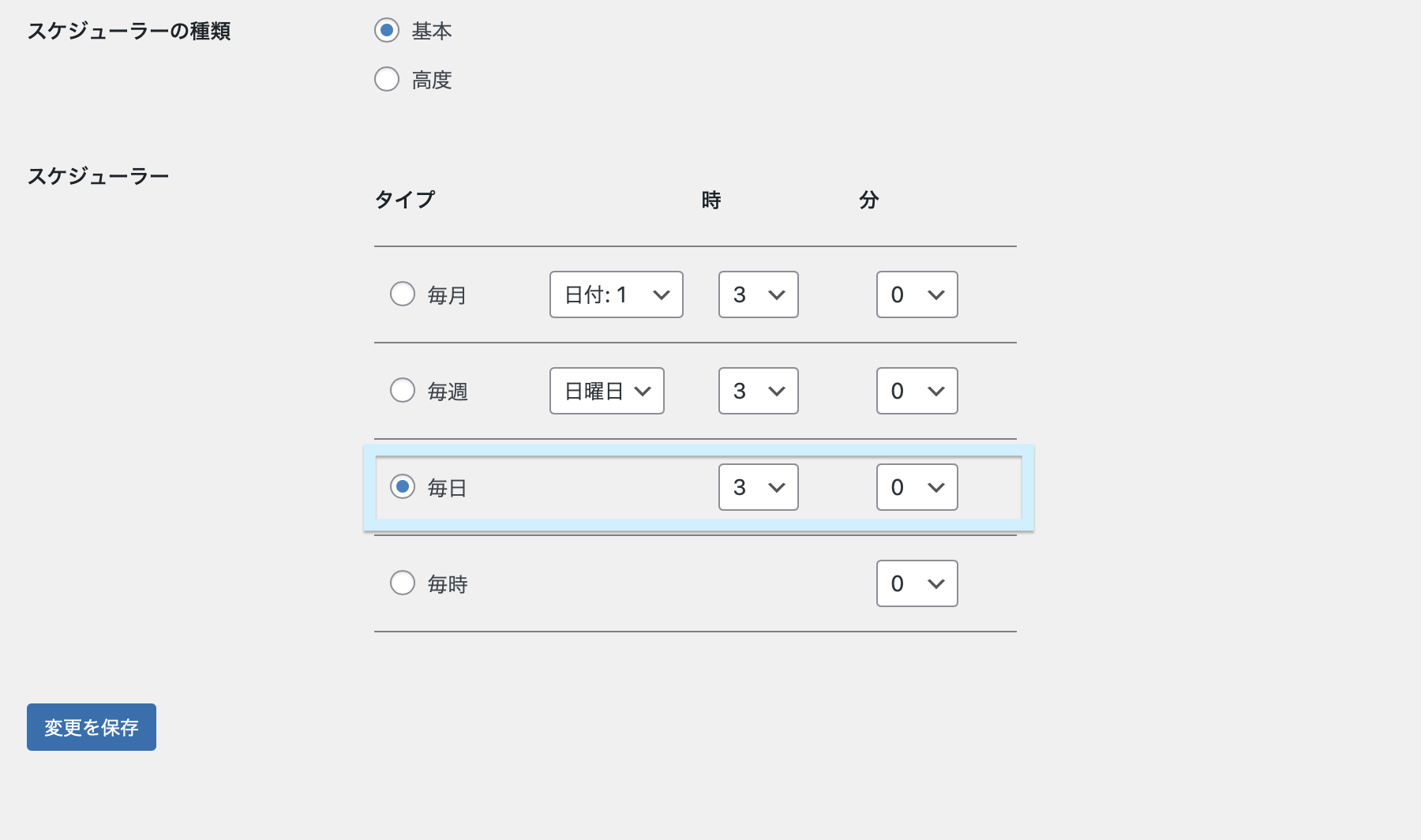Viewport: 1421px width, 840px height.
Task: Open the minute dropdown in 毎週 row
Action: [x=917, y=391]
